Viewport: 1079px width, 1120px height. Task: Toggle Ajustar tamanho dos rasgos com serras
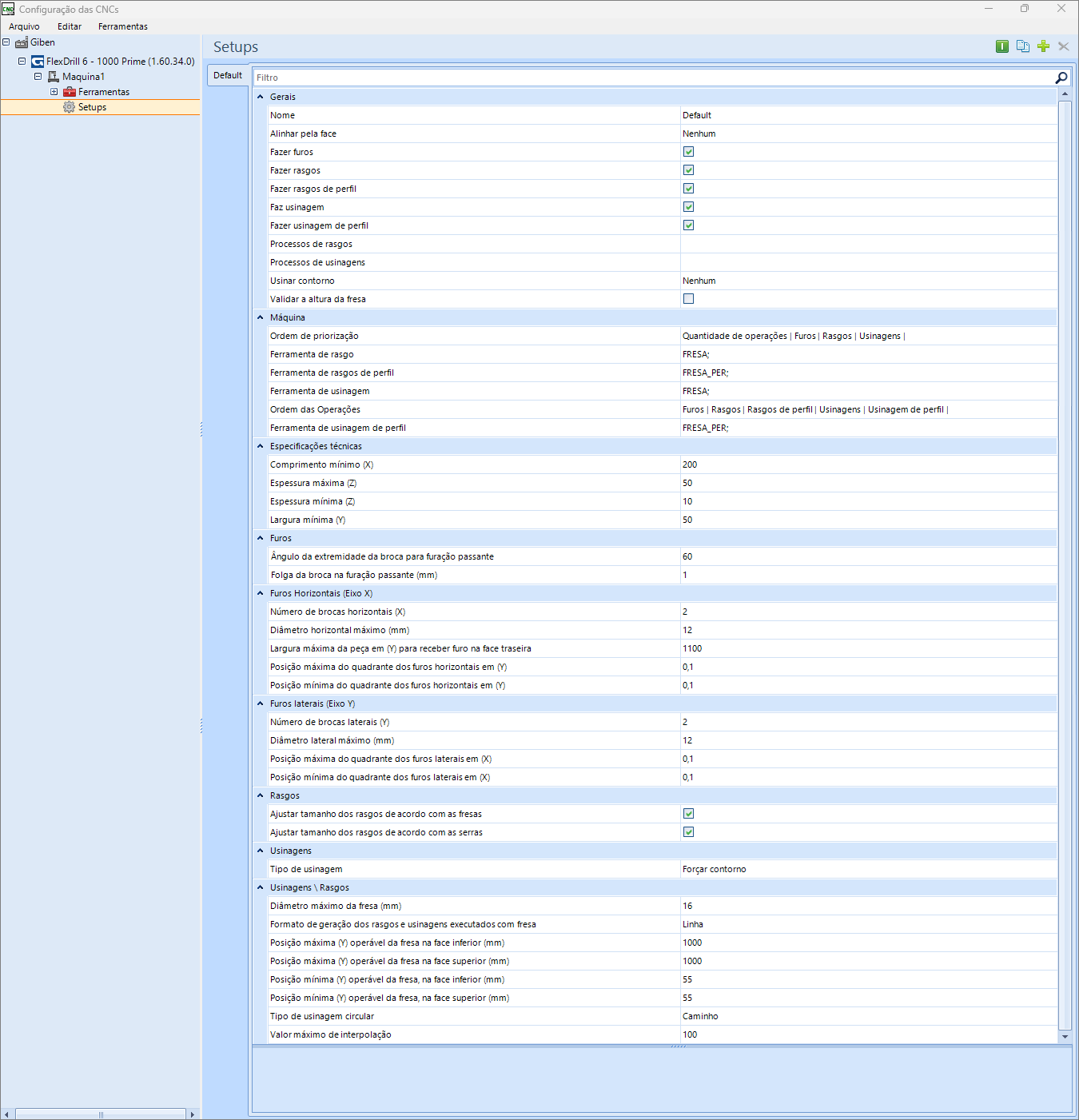(x=688, y=832)
